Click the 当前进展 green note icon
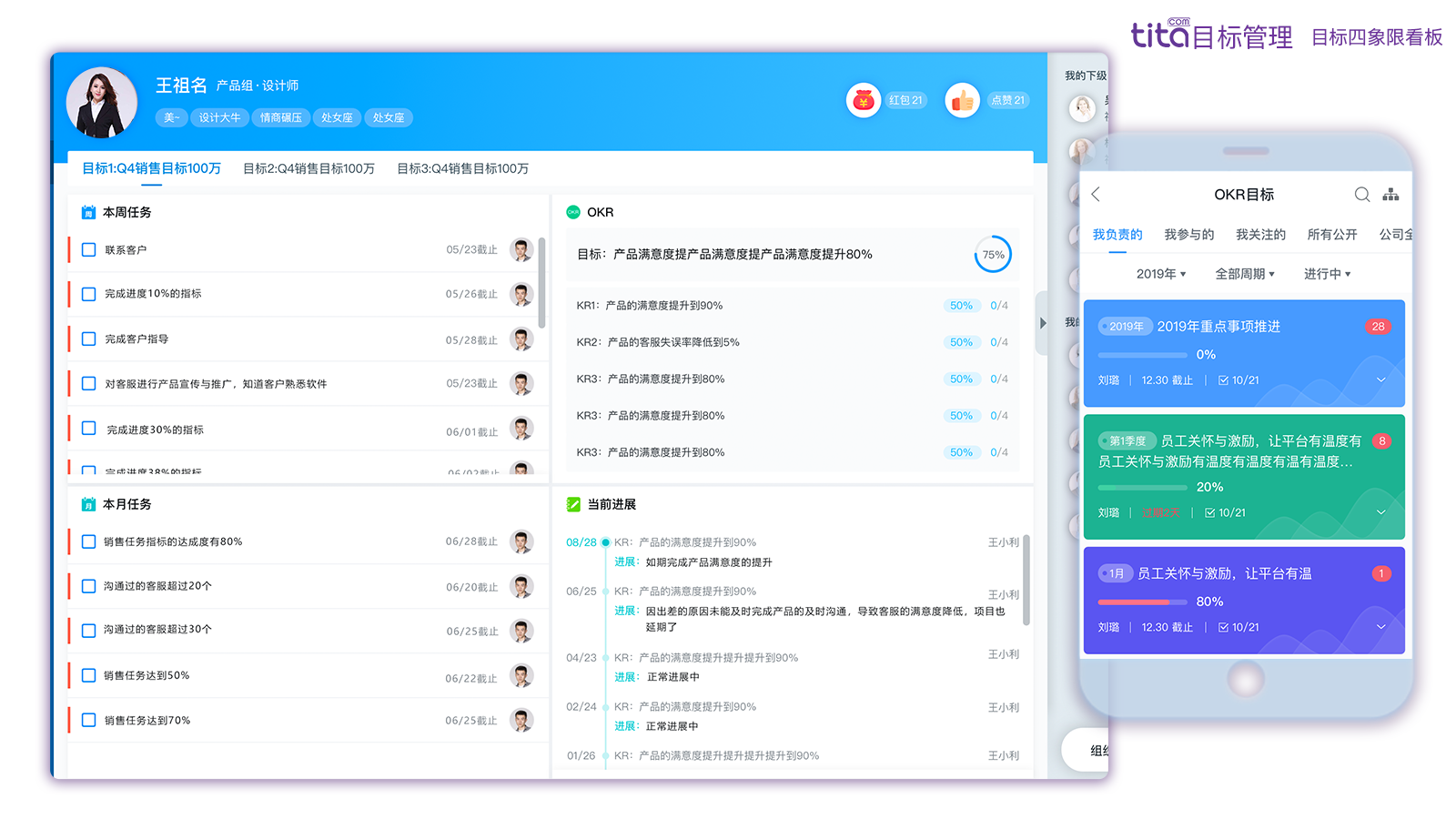Image resolution: width=1456 pixels, height=819 pixels. 573,504
